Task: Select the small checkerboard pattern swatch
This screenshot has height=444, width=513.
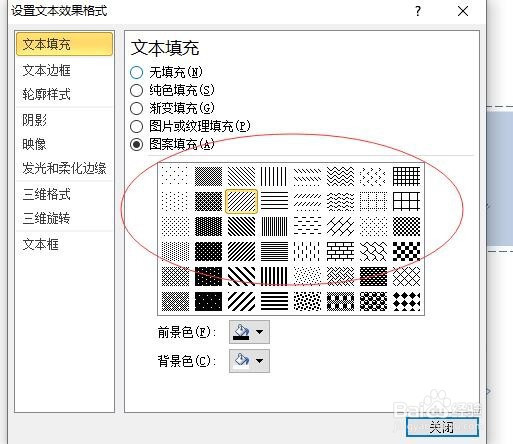Action: [406, 226]
